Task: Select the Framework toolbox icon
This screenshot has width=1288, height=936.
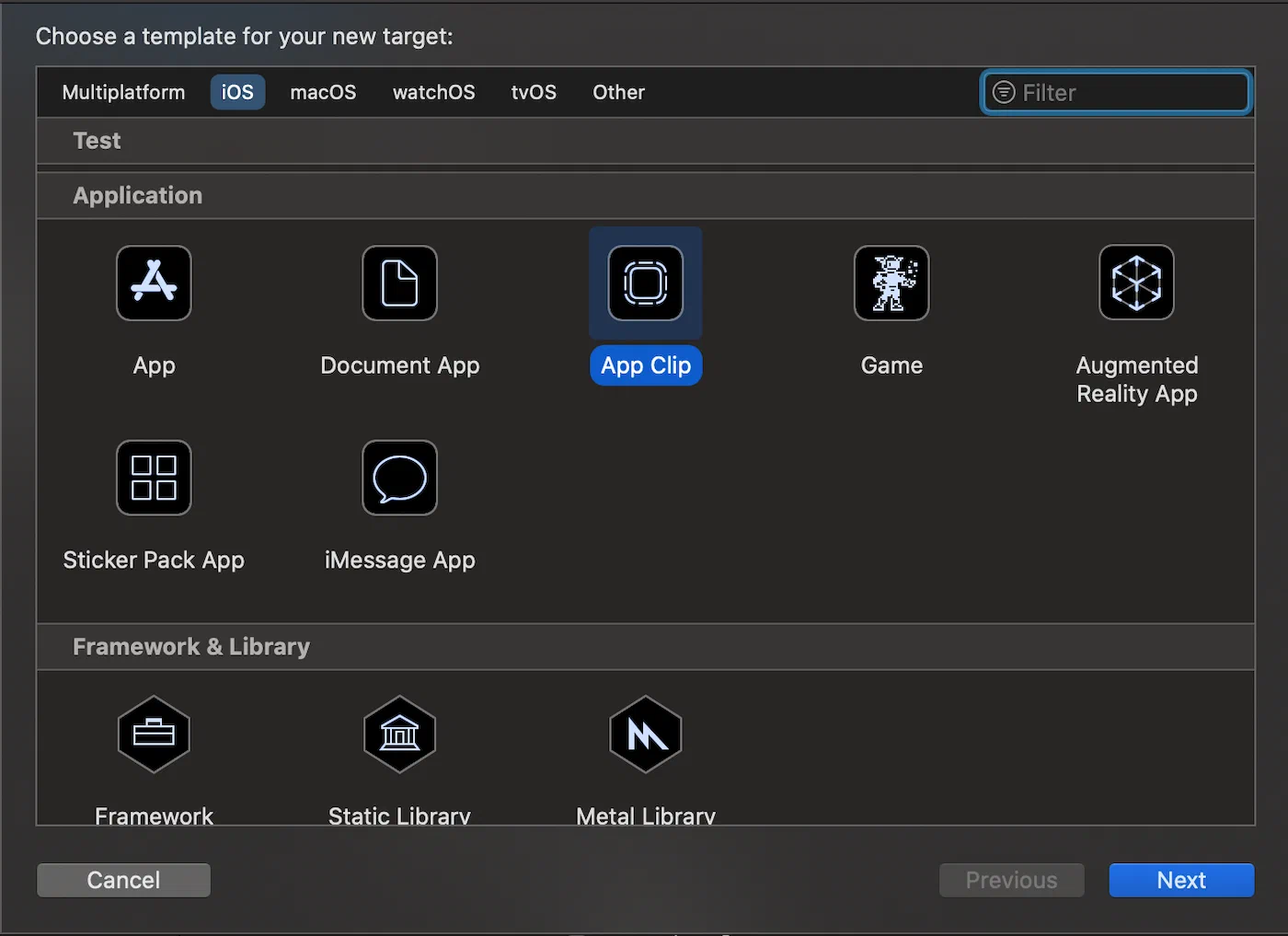Action: [x=154, y=734]
